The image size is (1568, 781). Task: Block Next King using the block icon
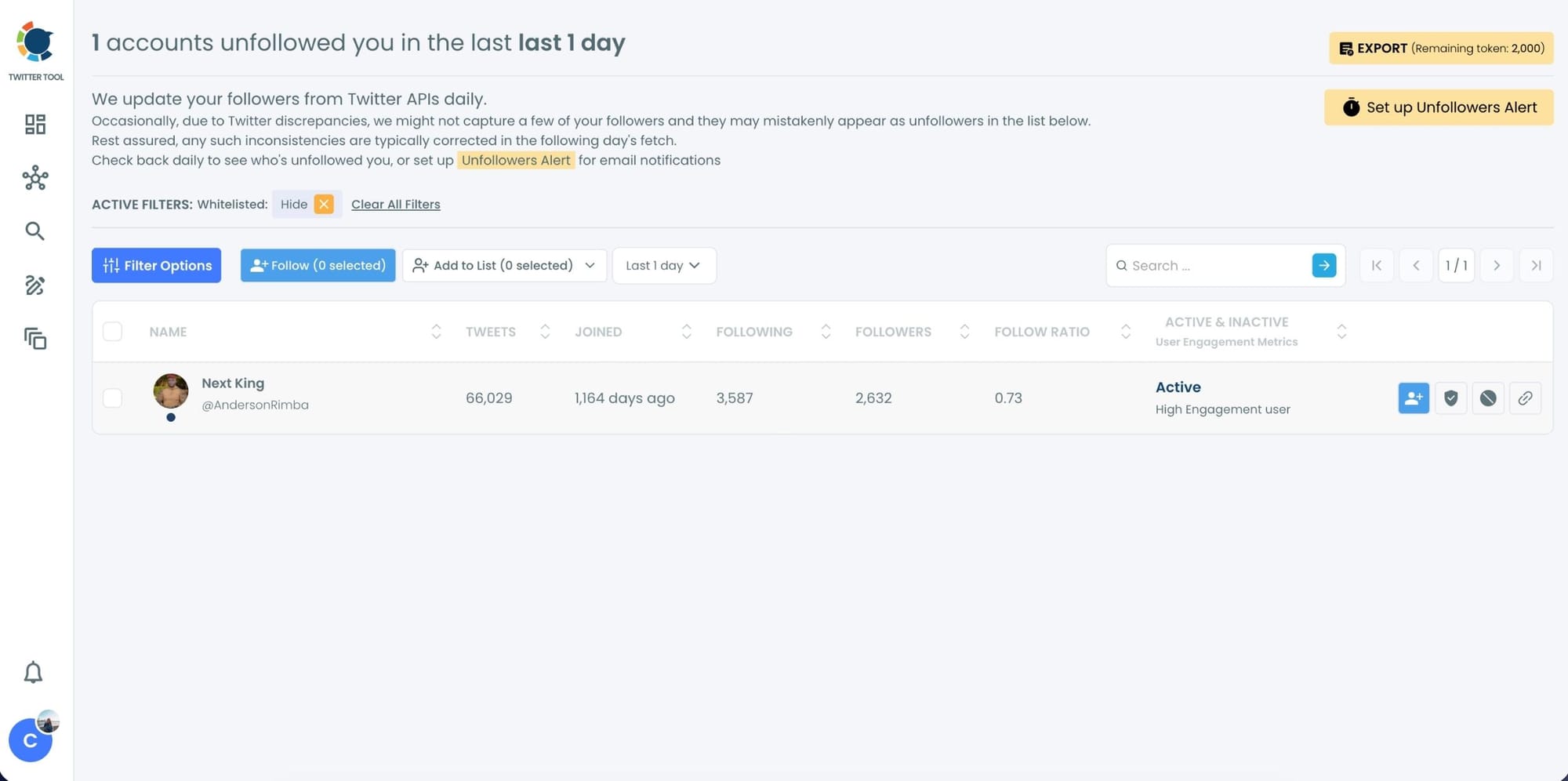coord(1487,398)
